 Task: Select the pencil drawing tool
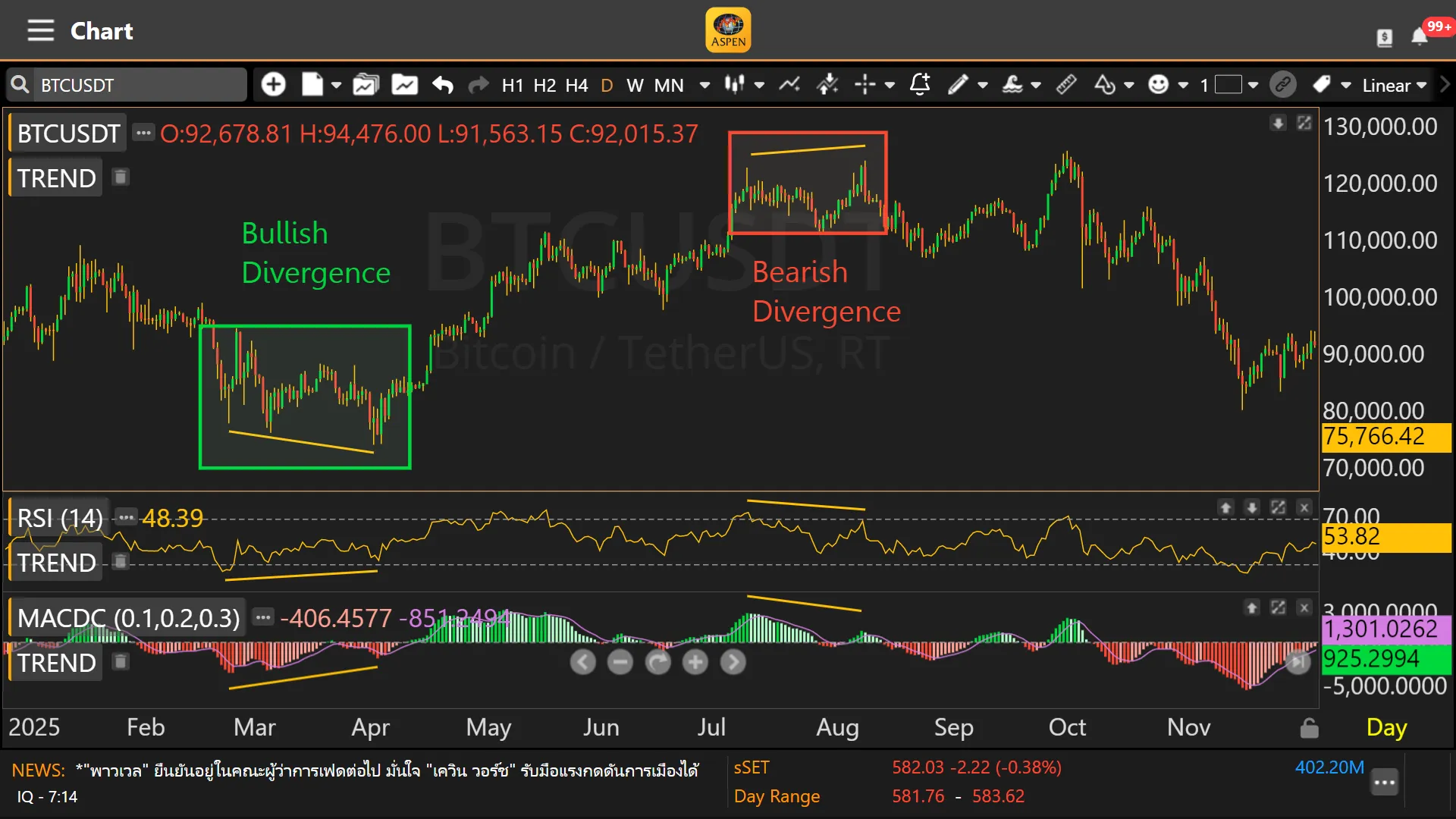pyautogui.click(x=958, y=84)
